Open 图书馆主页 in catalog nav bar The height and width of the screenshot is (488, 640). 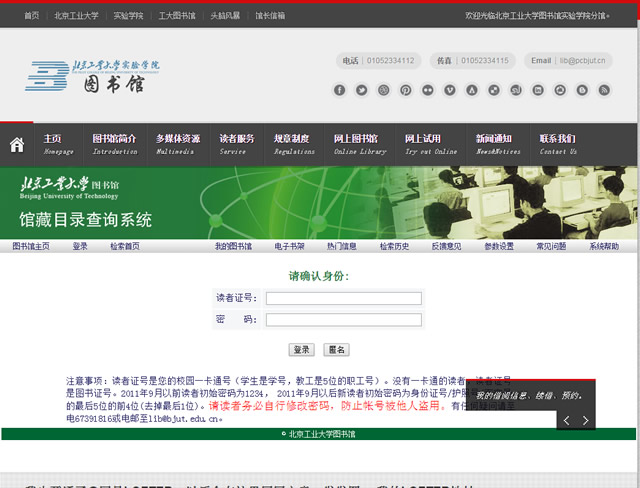(31, 246)
